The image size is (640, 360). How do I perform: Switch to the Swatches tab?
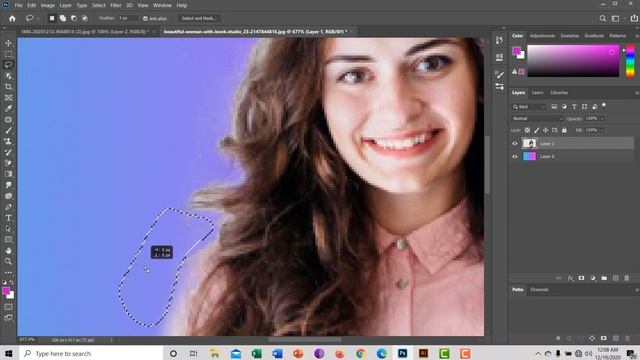point(569,36)
